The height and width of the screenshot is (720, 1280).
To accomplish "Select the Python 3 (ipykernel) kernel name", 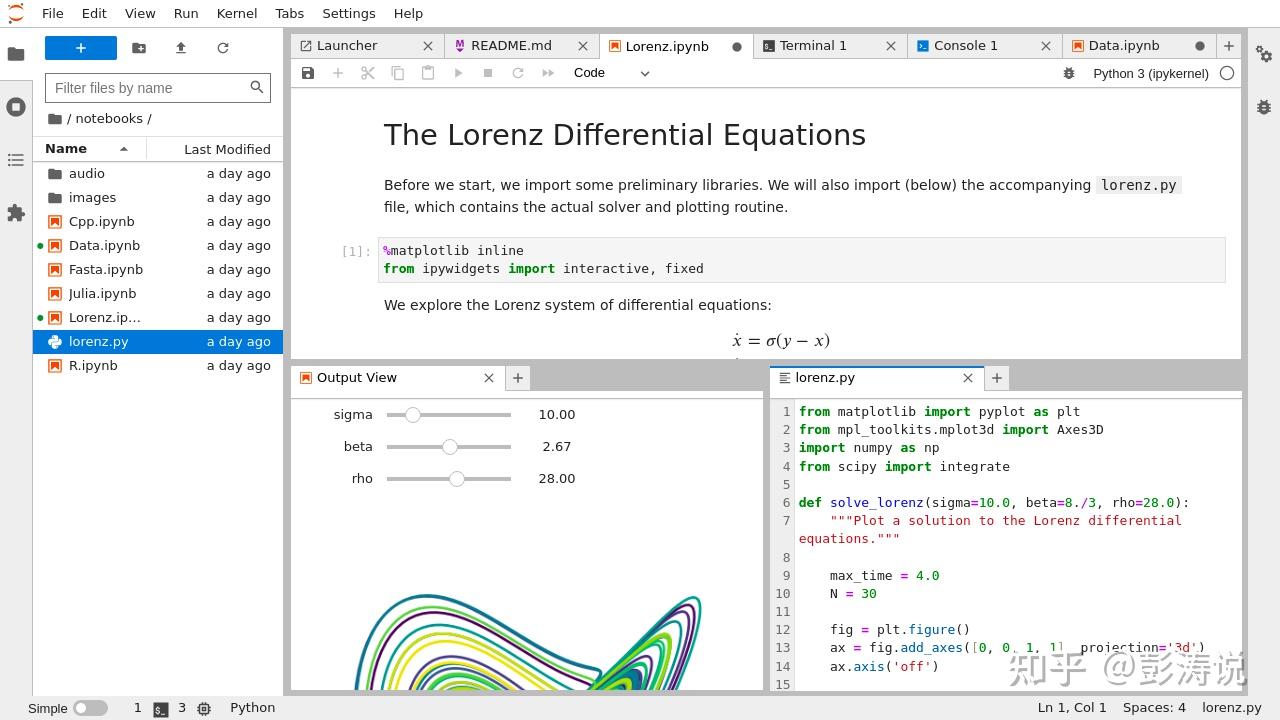I will coord(1150,73).
